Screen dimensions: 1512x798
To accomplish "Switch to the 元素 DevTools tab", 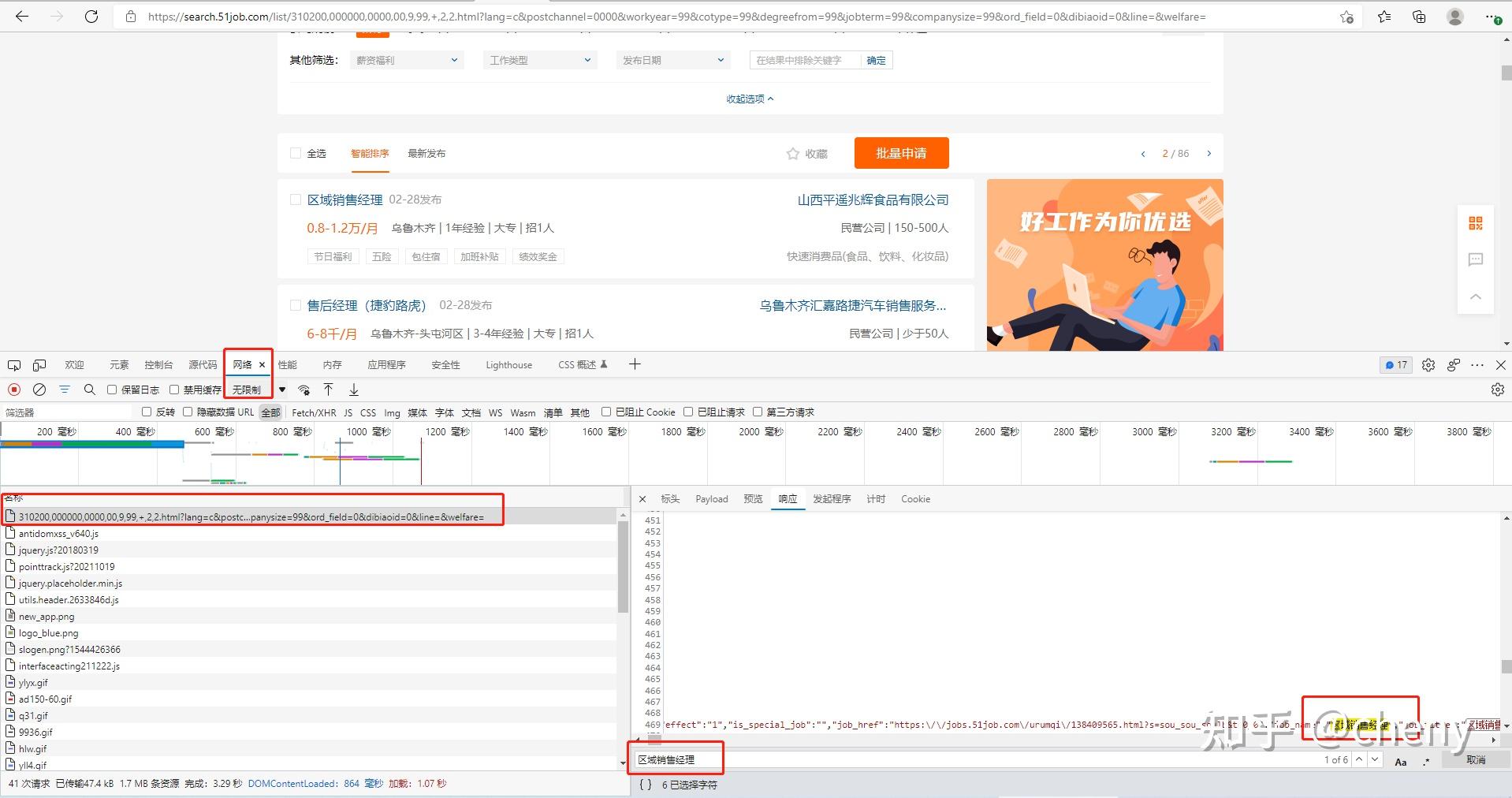I will coord(118,364).
